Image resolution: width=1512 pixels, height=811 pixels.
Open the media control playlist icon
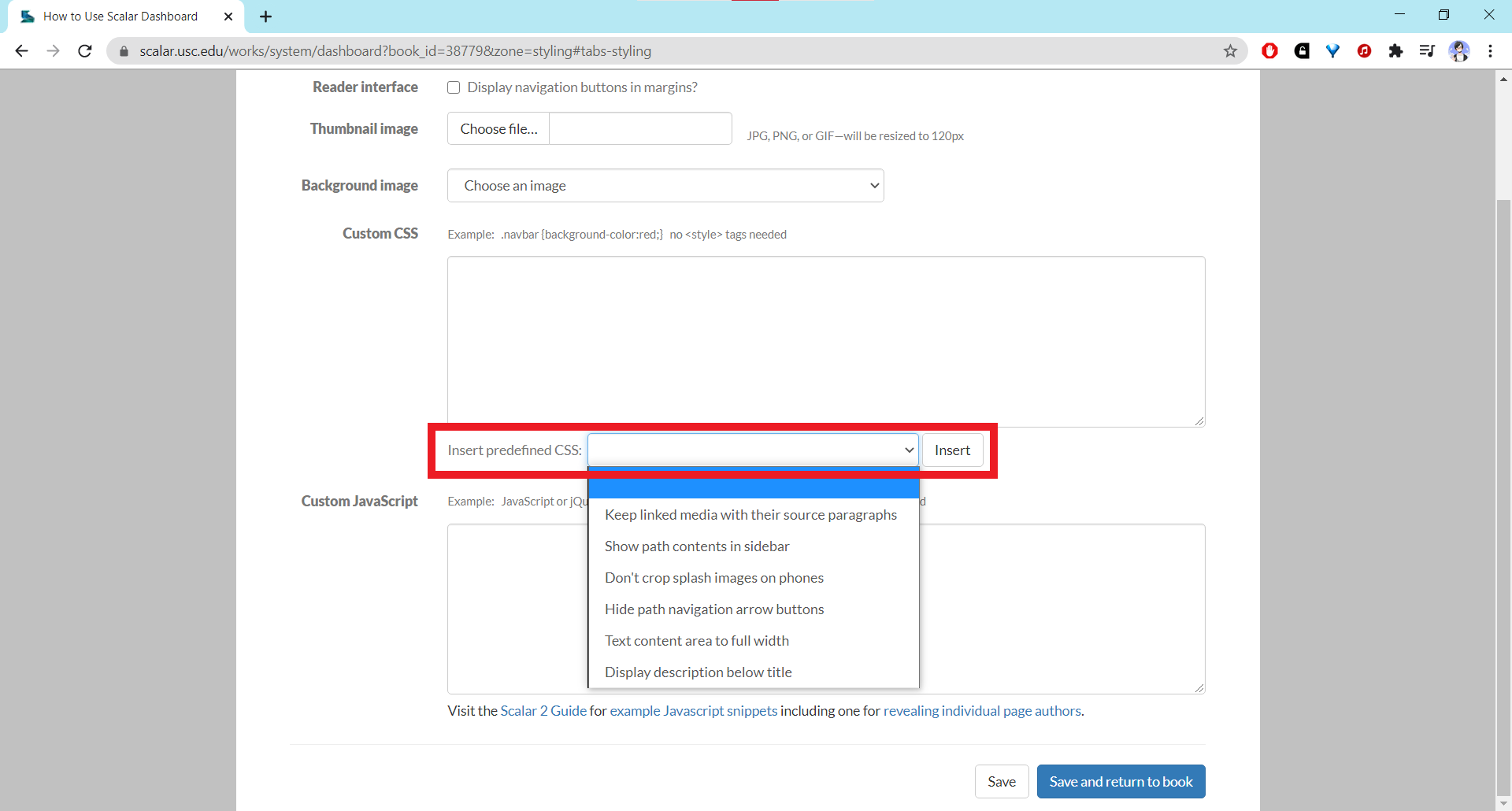pyautogui.click(x=1426, y=51)
